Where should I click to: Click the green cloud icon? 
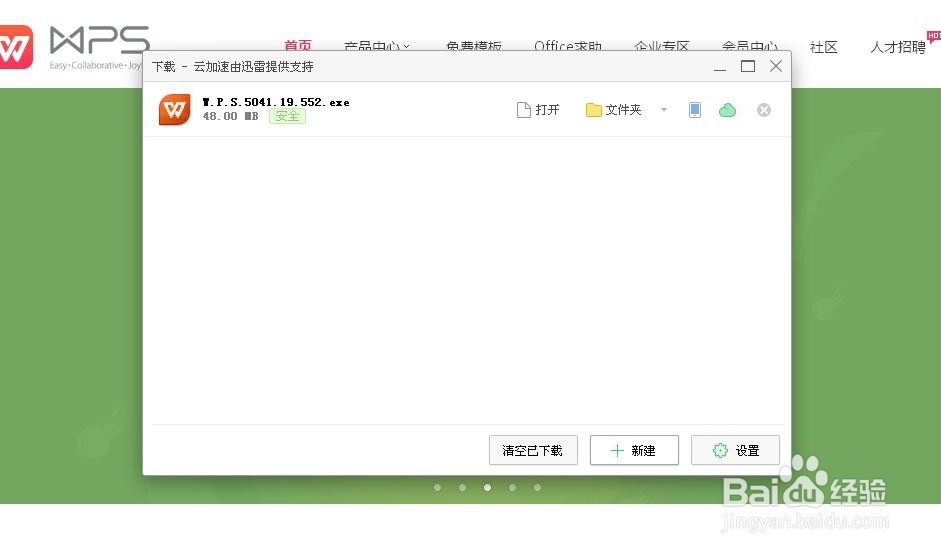[x=727, y=110]
